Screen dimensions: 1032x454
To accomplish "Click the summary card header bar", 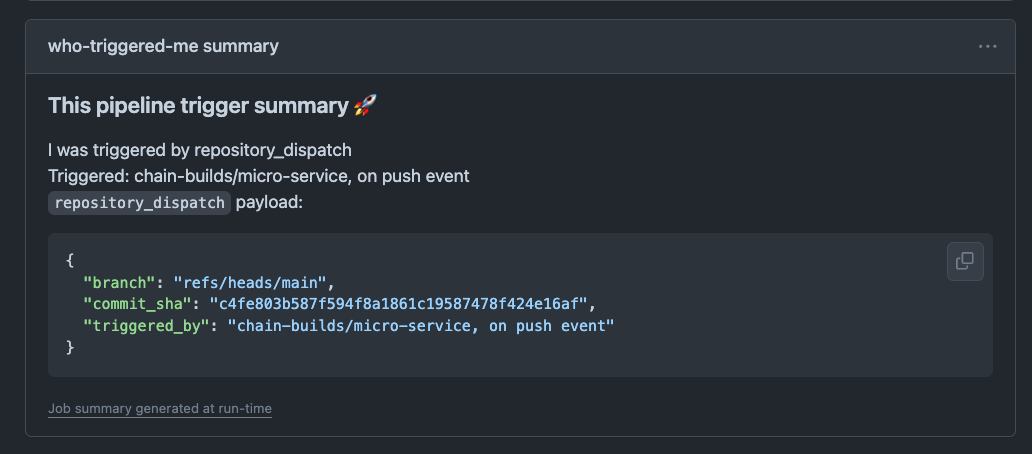I will coord(600,46).
